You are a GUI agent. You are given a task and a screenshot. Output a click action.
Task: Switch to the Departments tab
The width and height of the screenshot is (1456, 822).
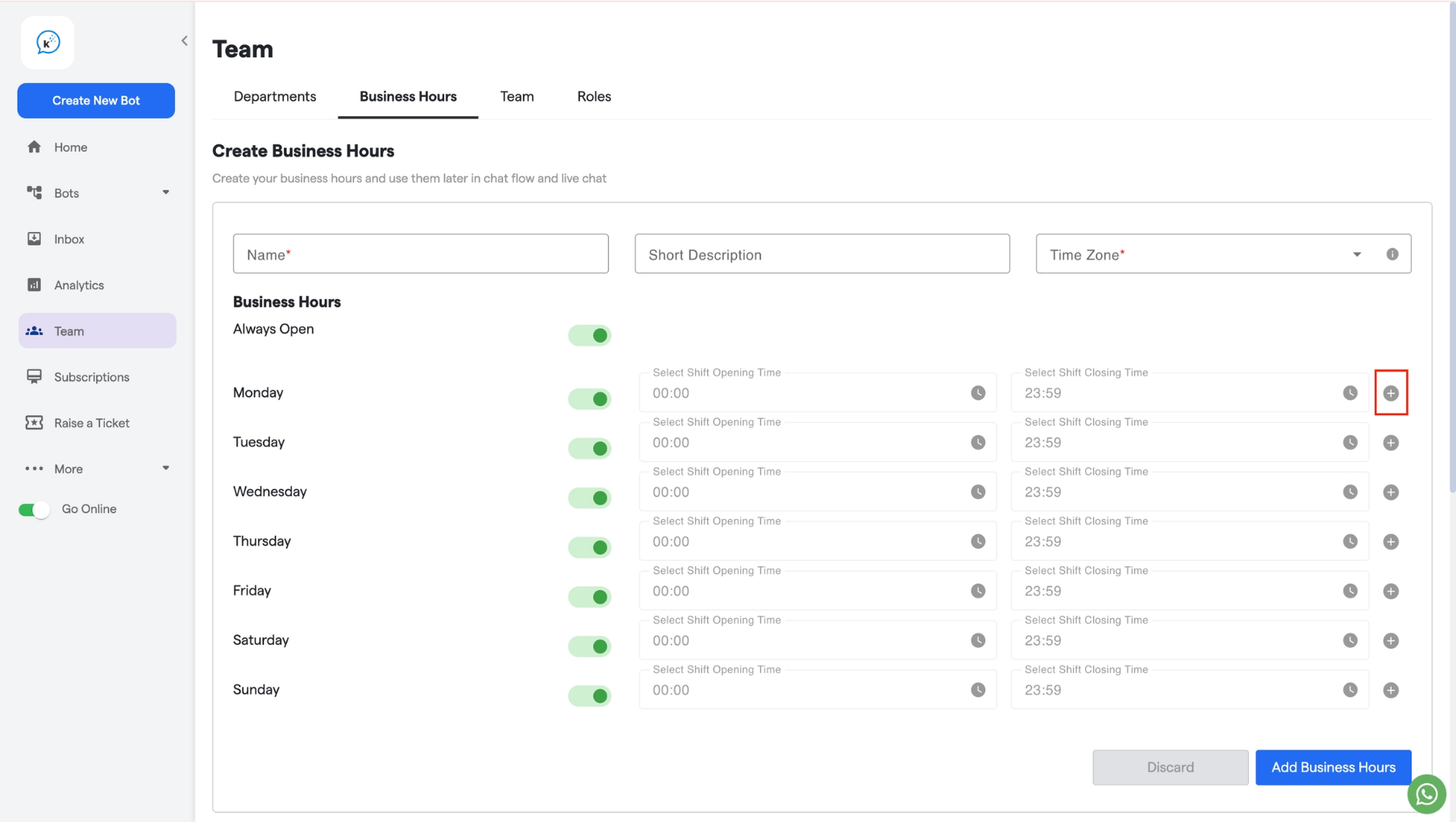click(x=275, y=96)
